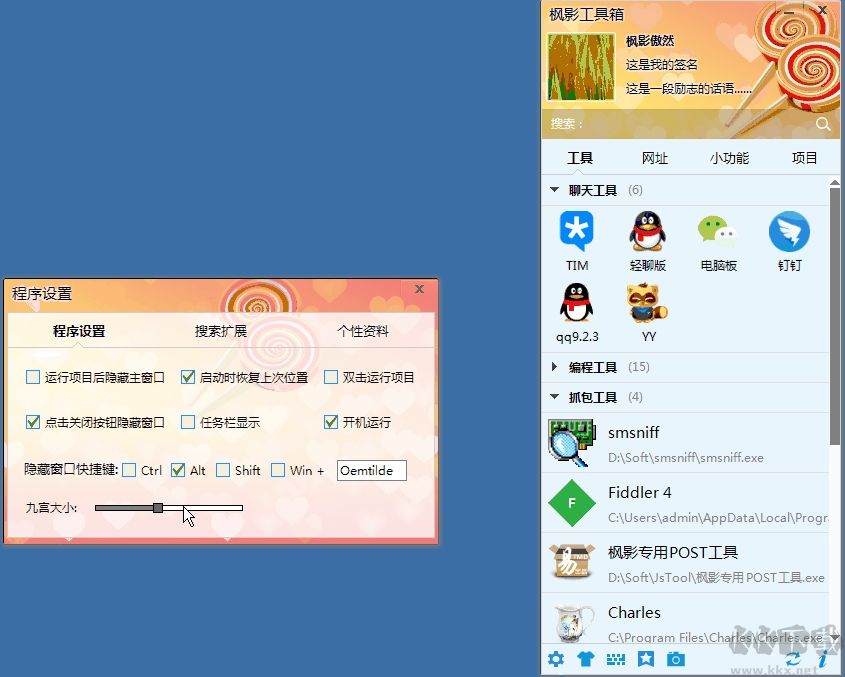The image size is (845, 677).
Task: Switch to the 网址 tab
Action: [x=655, y=157]
